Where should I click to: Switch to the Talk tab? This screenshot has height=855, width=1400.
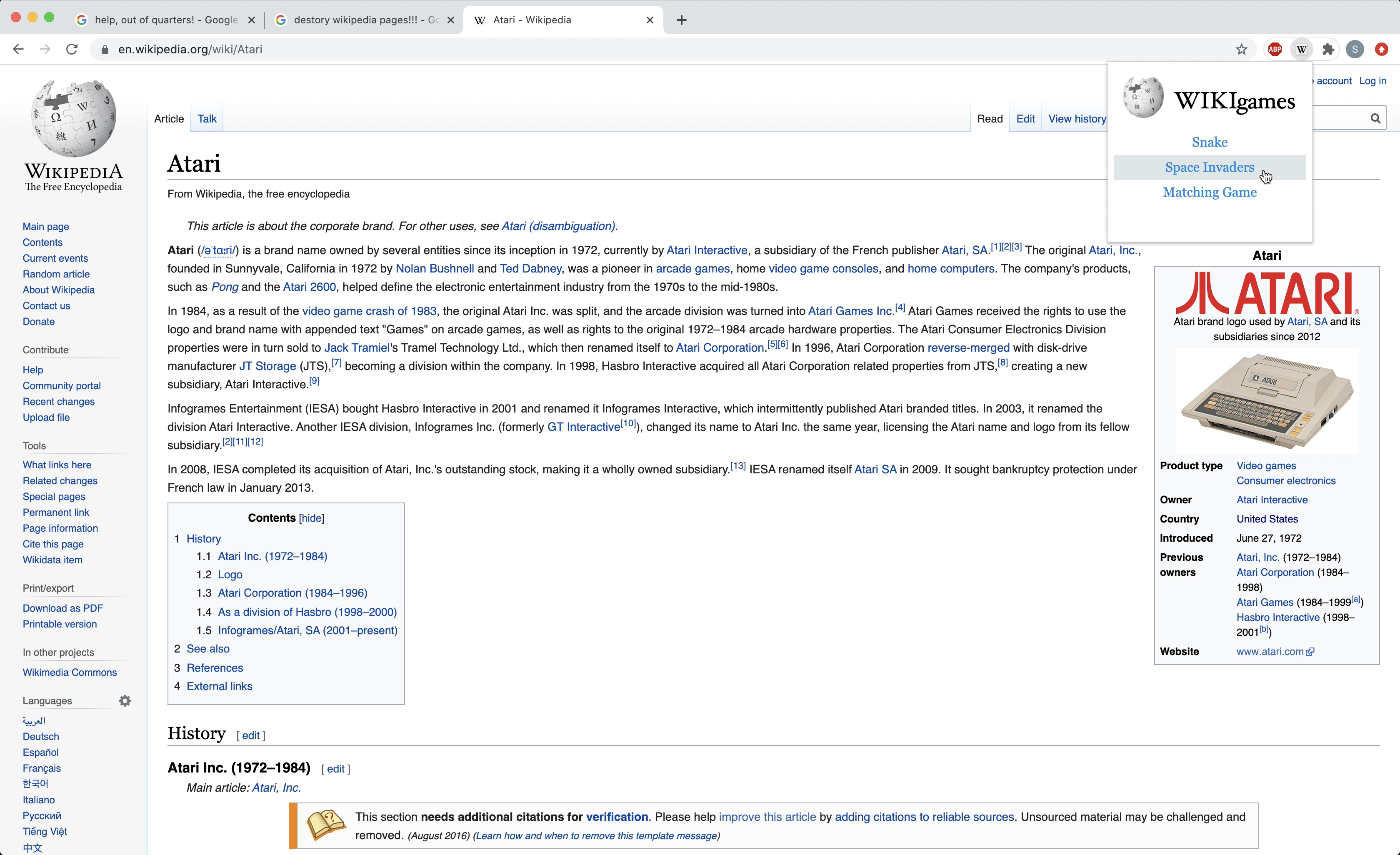coord(207,119)
